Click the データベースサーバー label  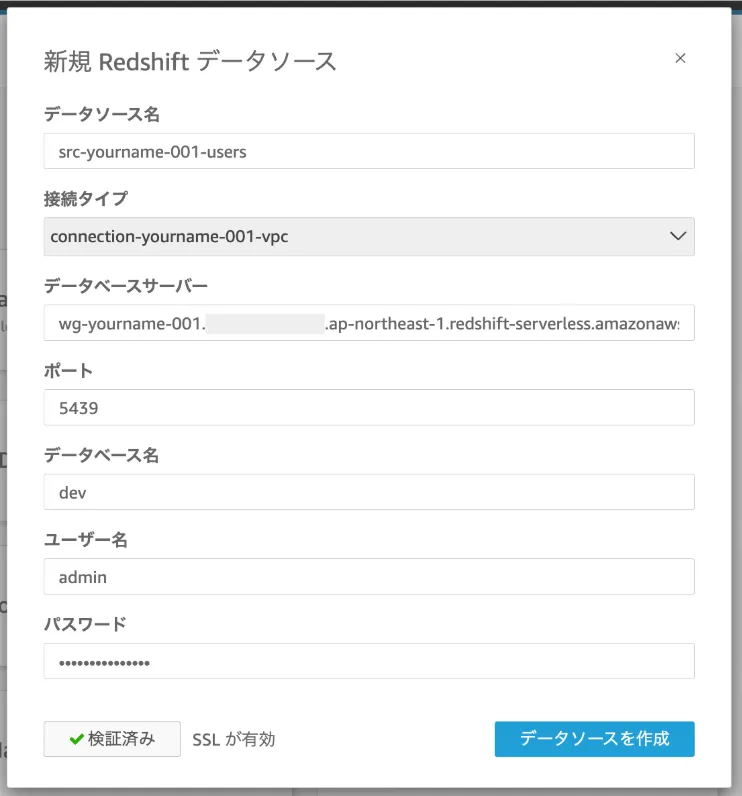coord(126,286)
